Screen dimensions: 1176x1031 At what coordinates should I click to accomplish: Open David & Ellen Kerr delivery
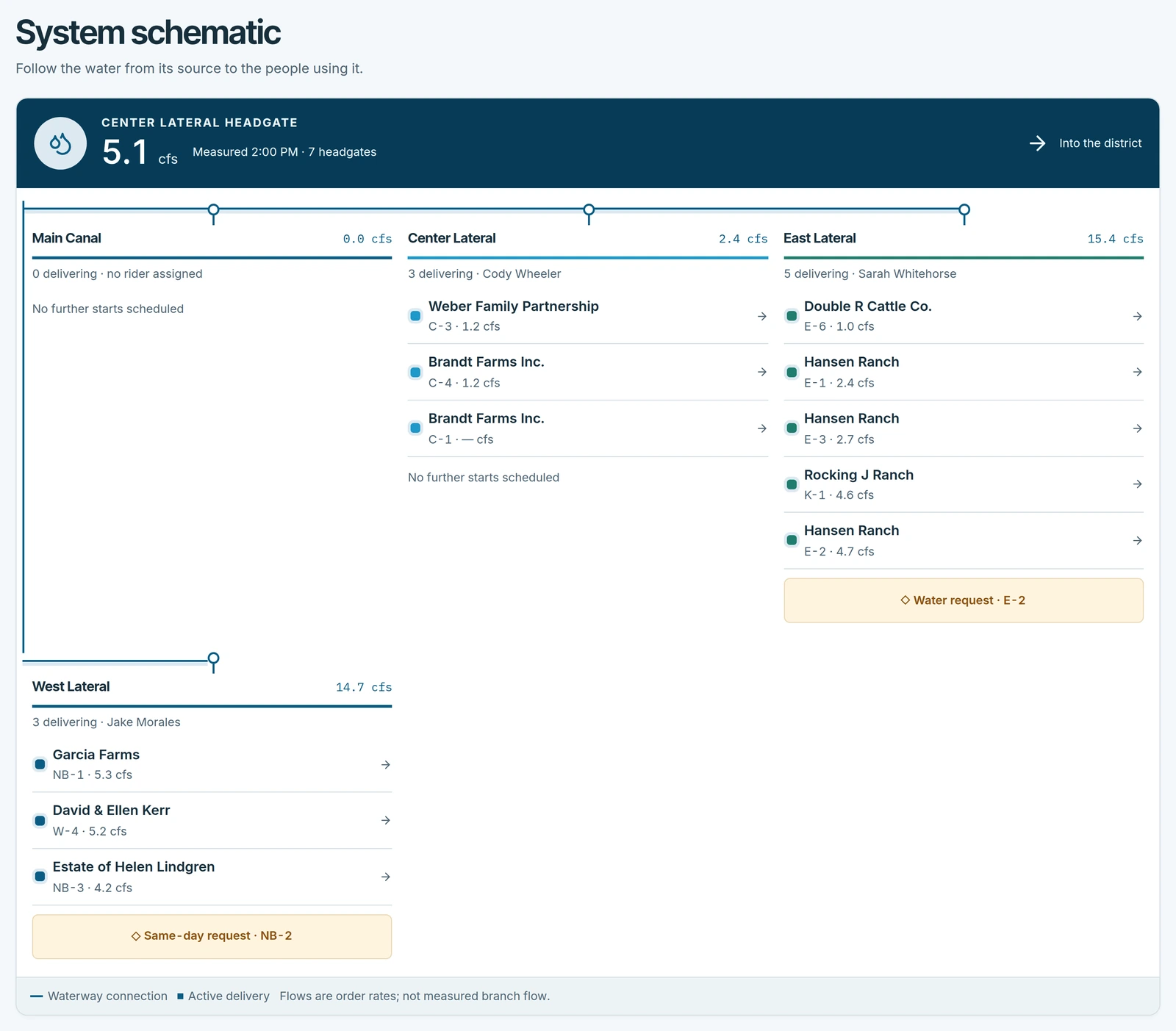click(x=212, y=821)
